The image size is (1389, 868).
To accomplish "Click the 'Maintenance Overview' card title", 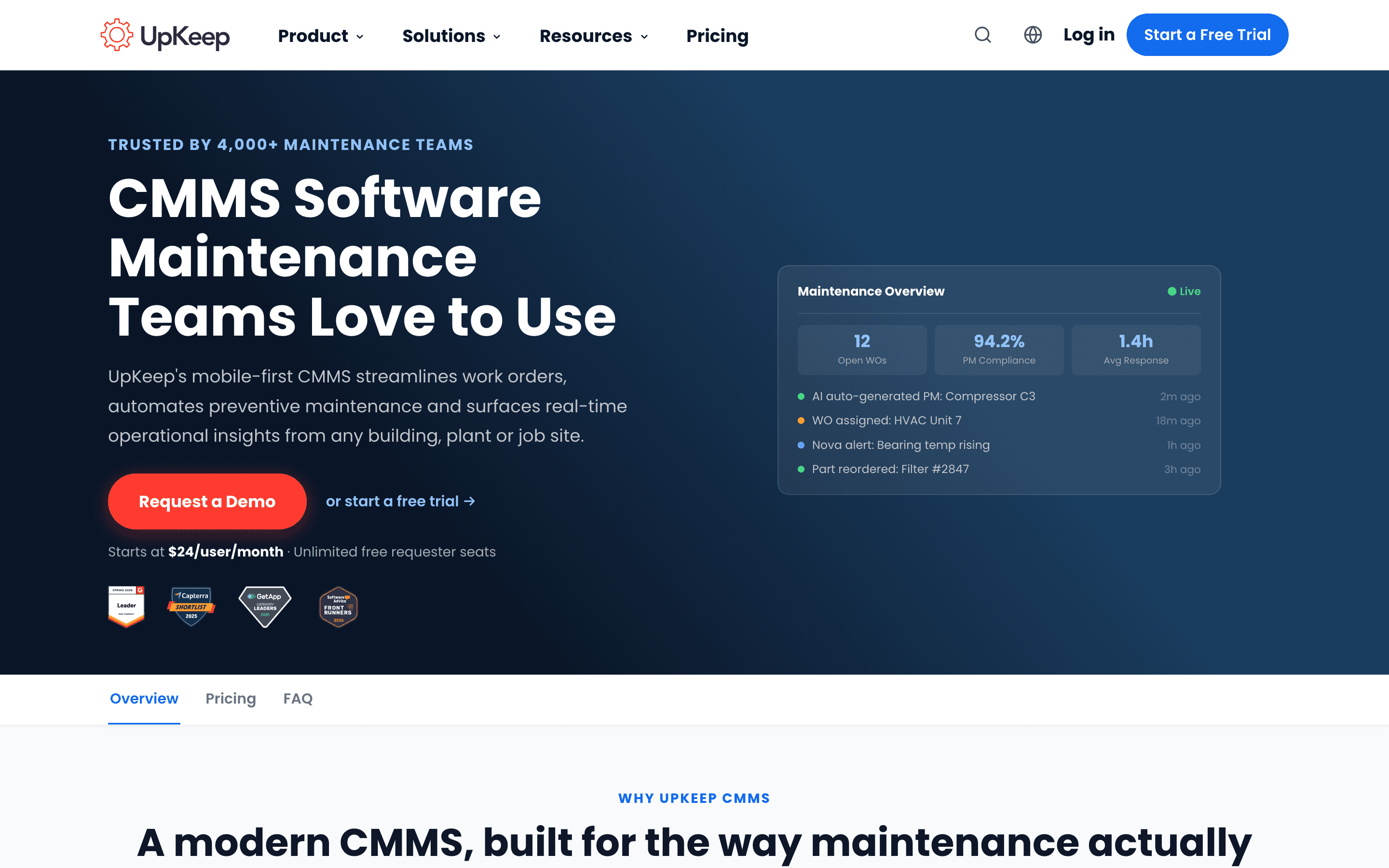I will (x=871, y=291).
